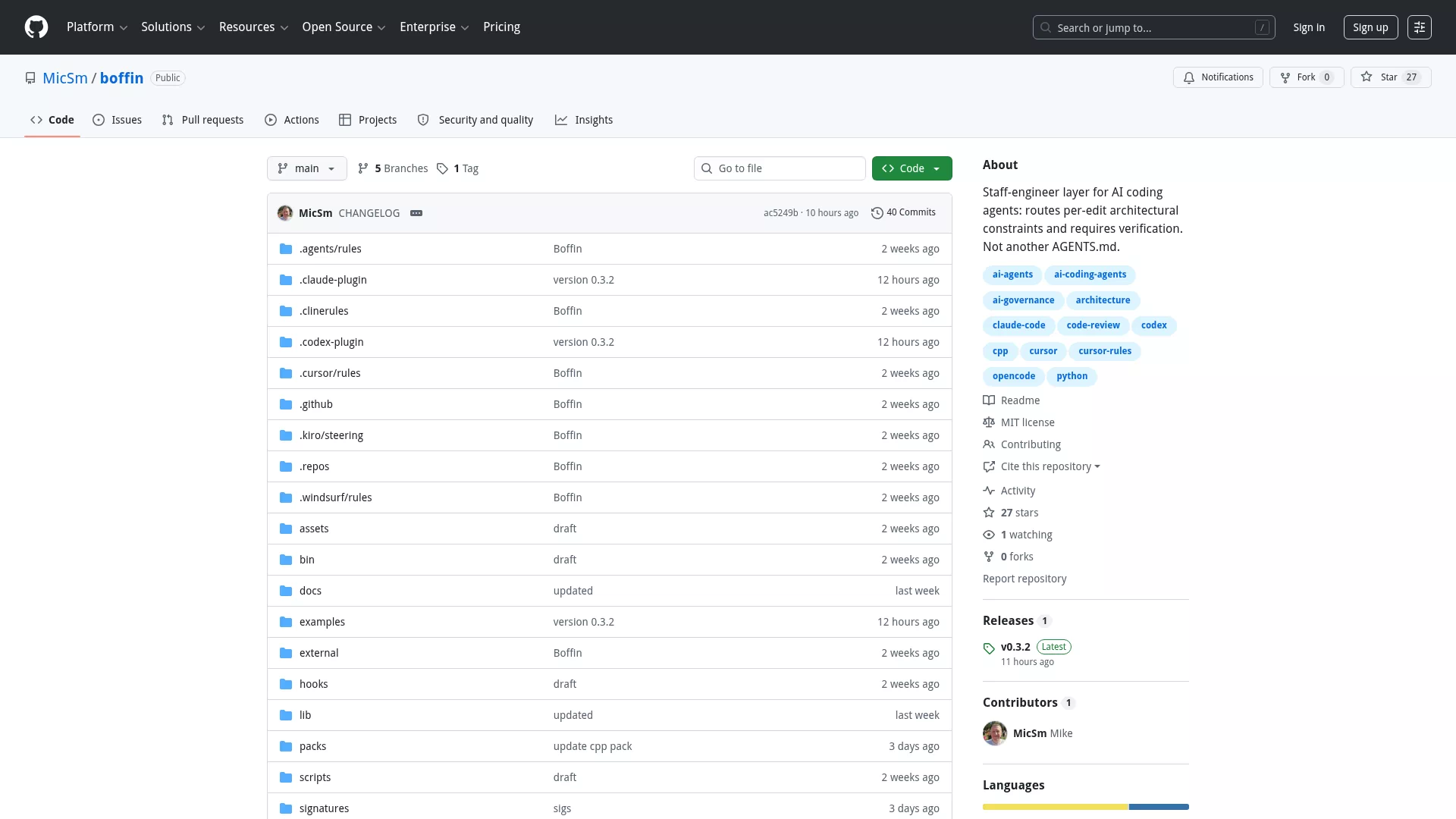
Task: Open the Pricing link
Action: point(501,27)
